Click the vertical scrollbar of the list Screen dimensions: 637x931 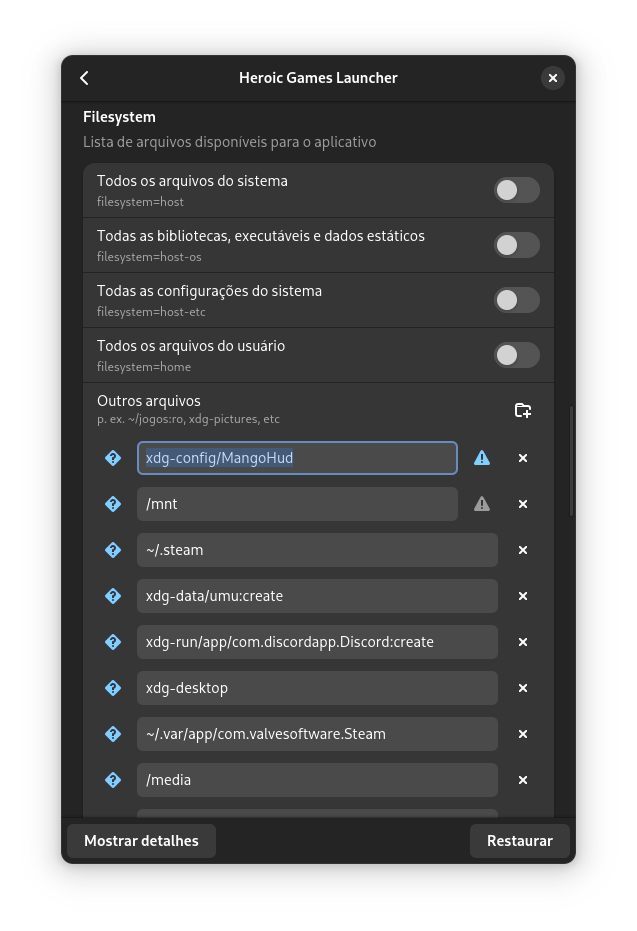[571, 460]
